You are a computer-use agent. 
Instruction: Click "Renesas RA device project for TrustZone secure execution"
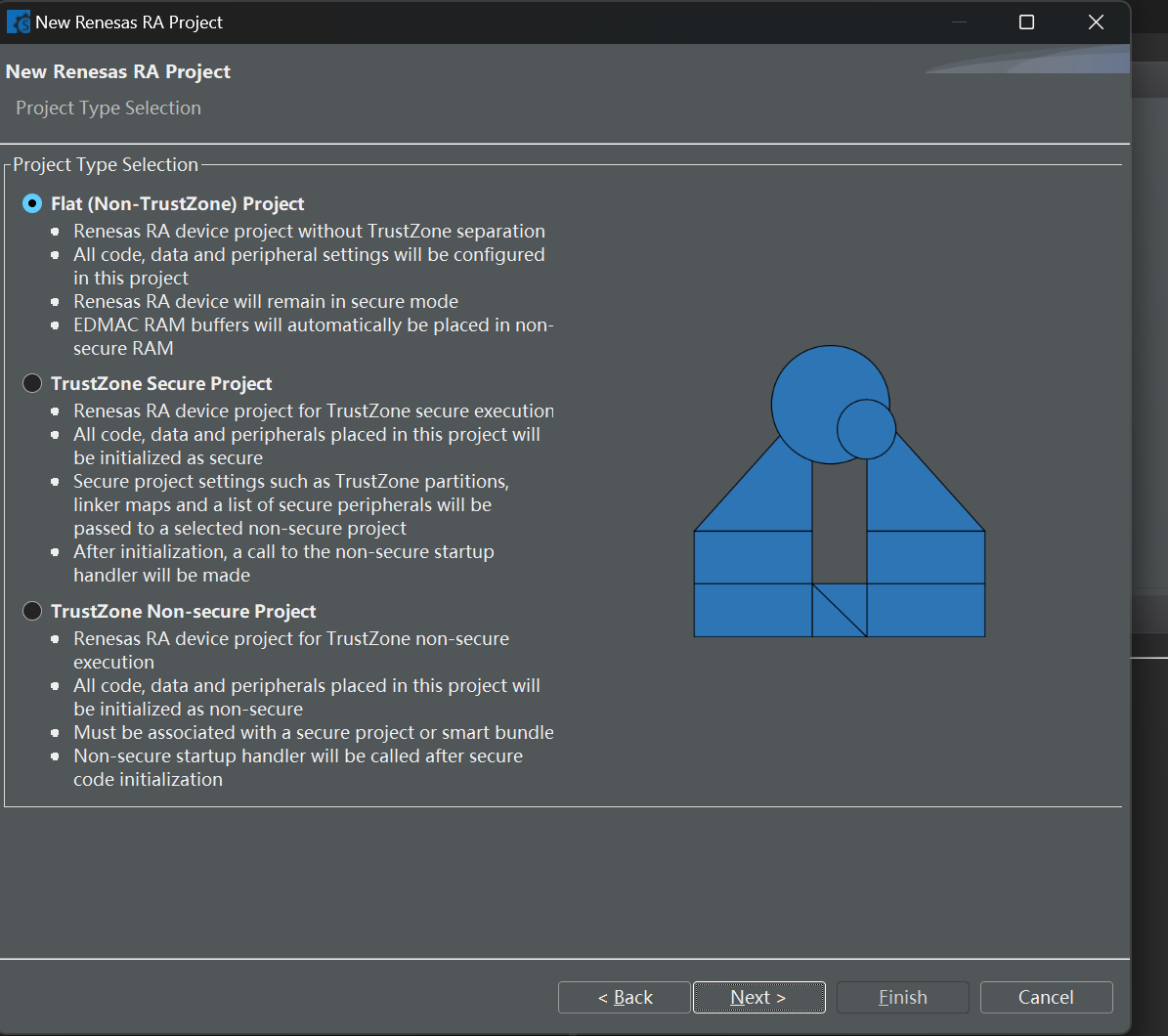314,410
